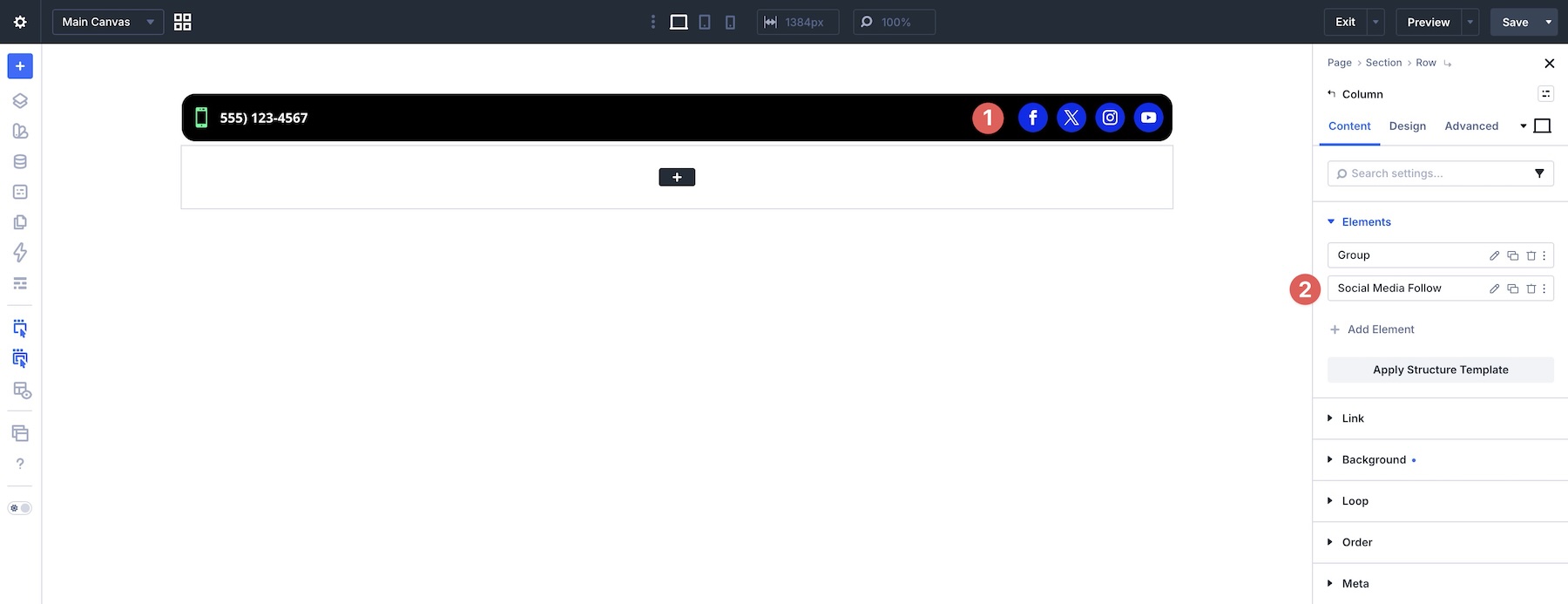1568x604 pixels.
Task: Open the copy pages icon in sidebar
Action: [x=20, y=222]
